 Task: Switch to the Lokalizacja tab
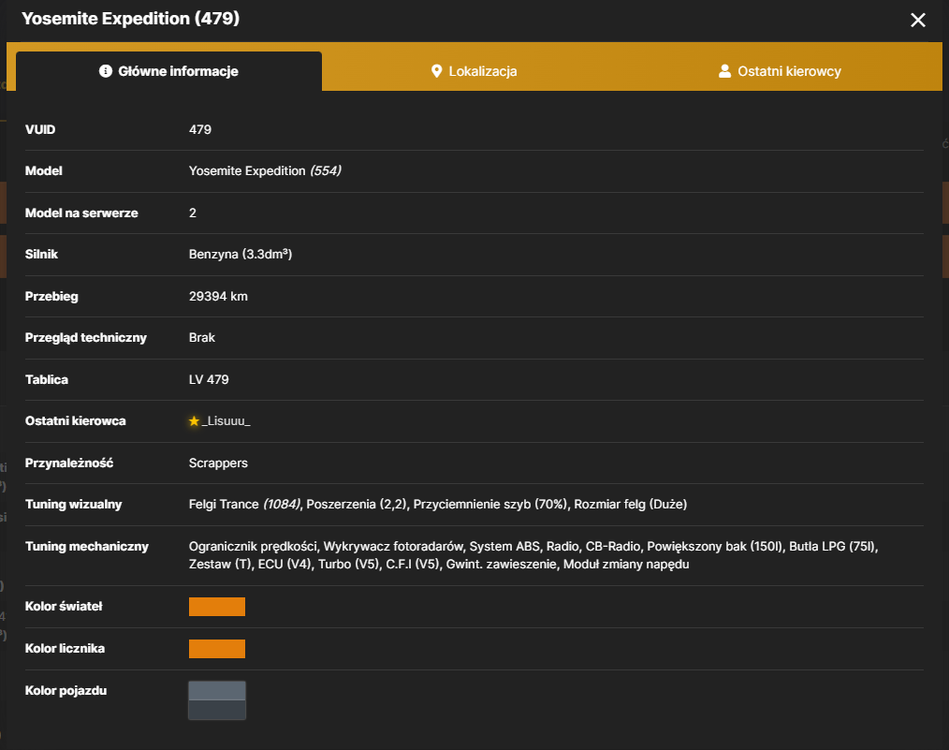click(474, 71)
